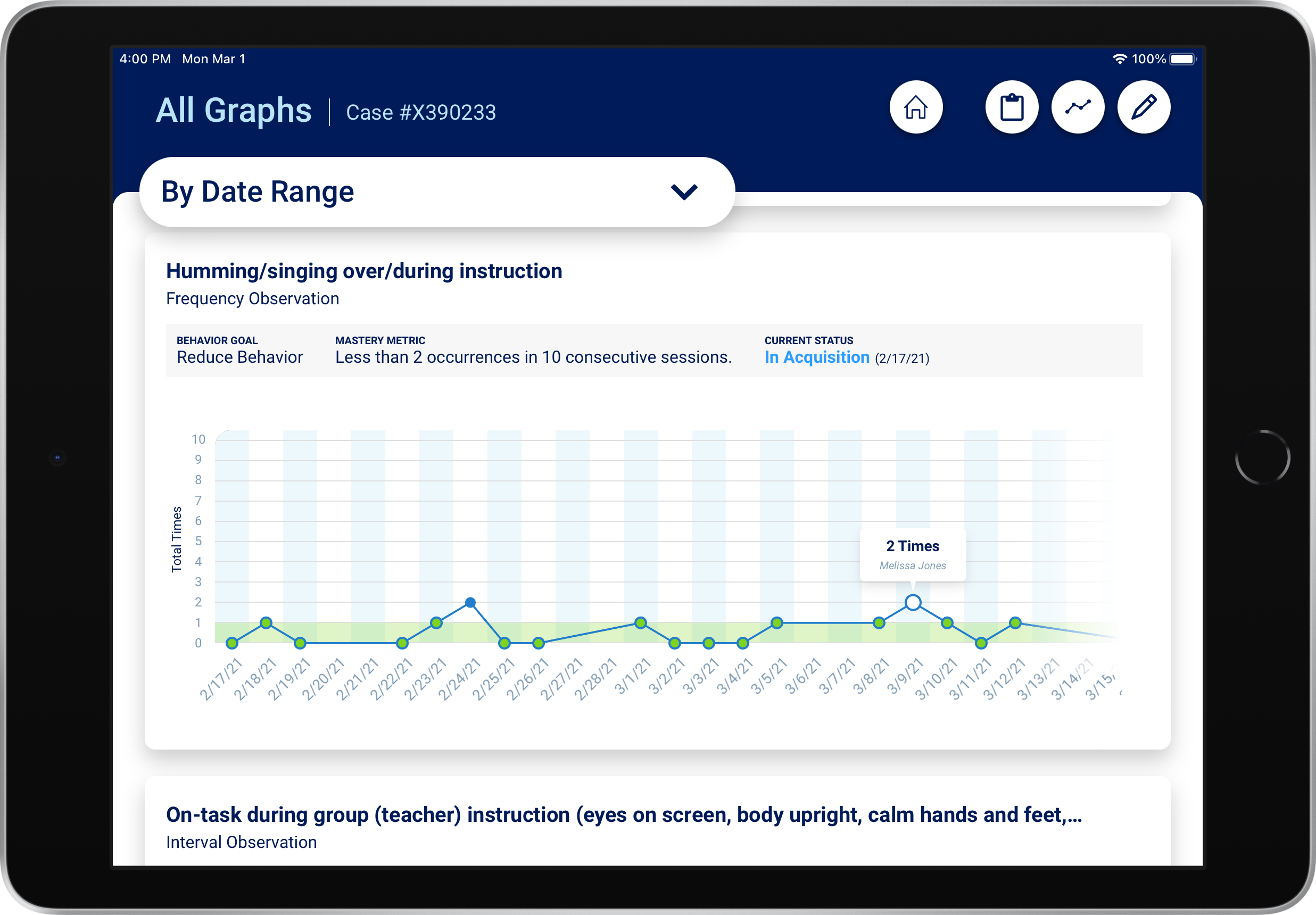Viewport: 1316px width, 915px height.
Task: Tap the battery indicator icon
Action: tap(1183, 59)
